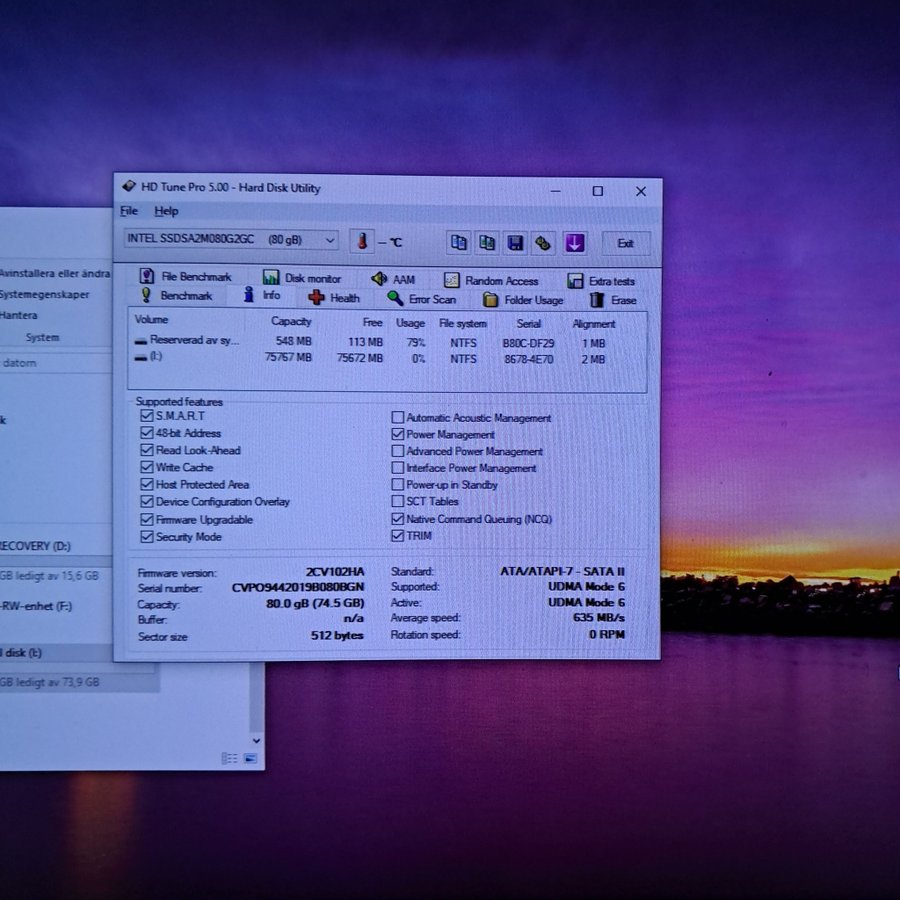This screenshot has height=900, width=900.
Task: Select the (I:) volume row
Action: 387,358
